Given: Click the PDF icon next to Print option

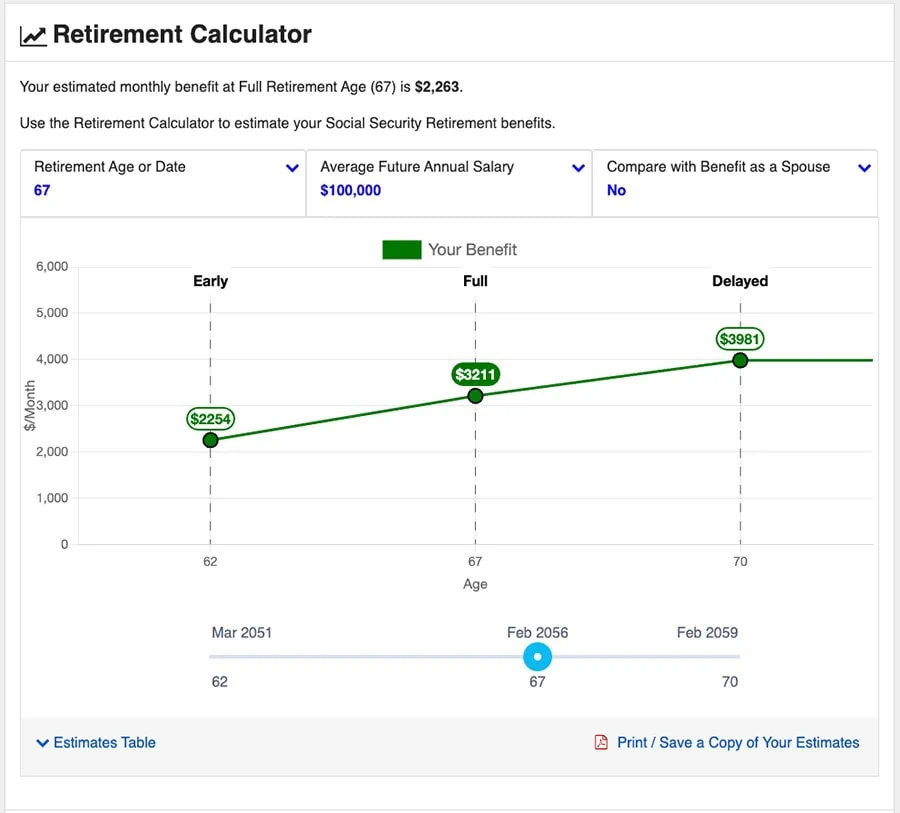Looking at the screenshot, I should pos(600,742).
